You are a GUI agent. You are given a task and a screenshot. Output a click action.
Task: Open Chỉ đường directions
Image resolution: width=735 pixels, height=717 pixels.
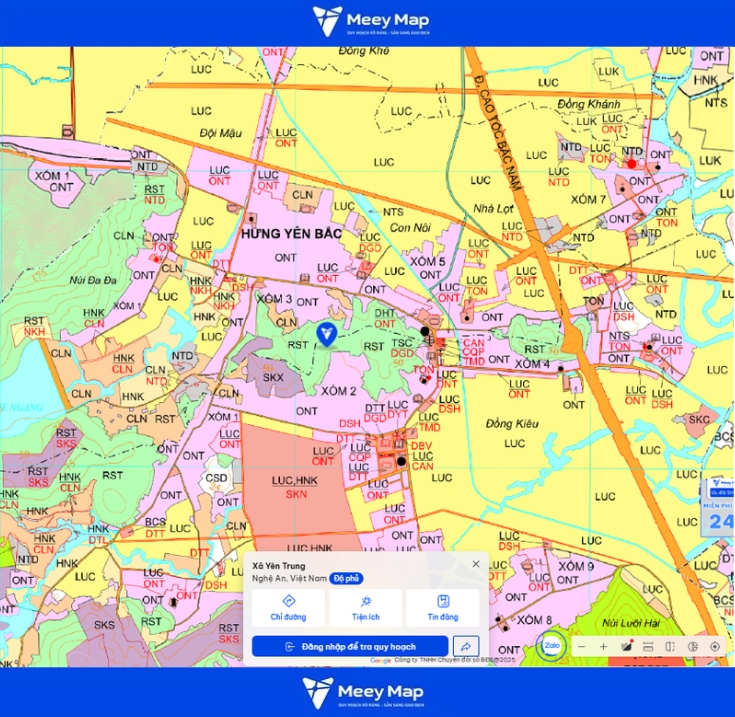coord(288,608)
